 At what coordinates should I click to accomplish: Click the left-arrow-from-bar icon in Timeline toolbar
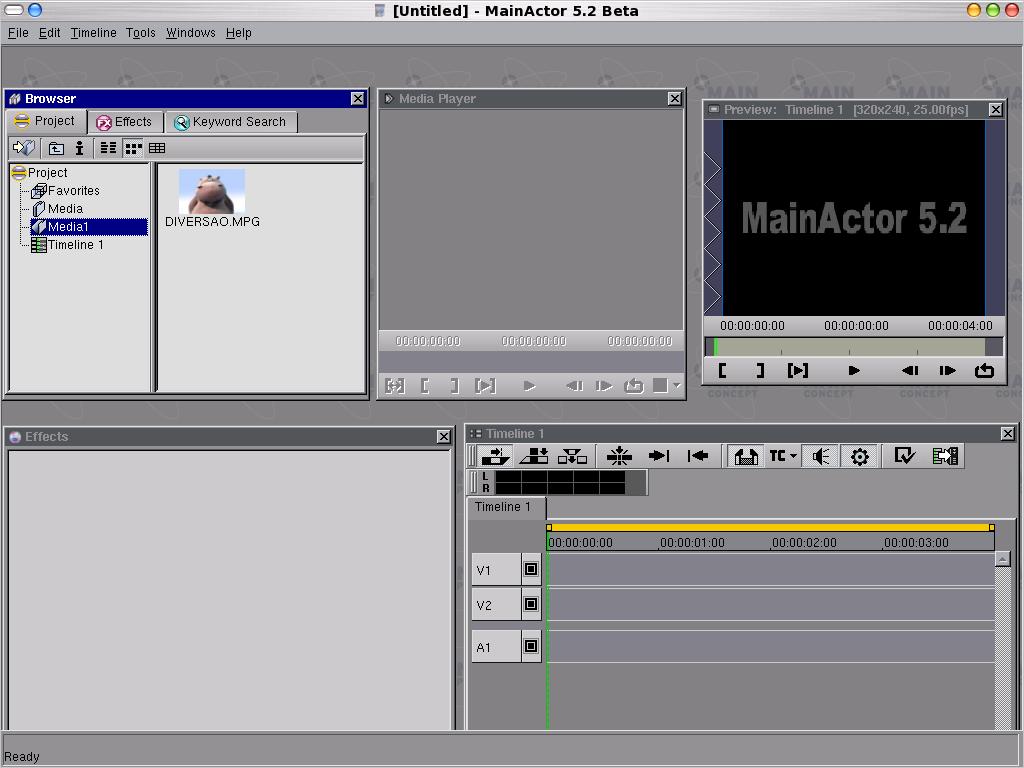(697, 456)
